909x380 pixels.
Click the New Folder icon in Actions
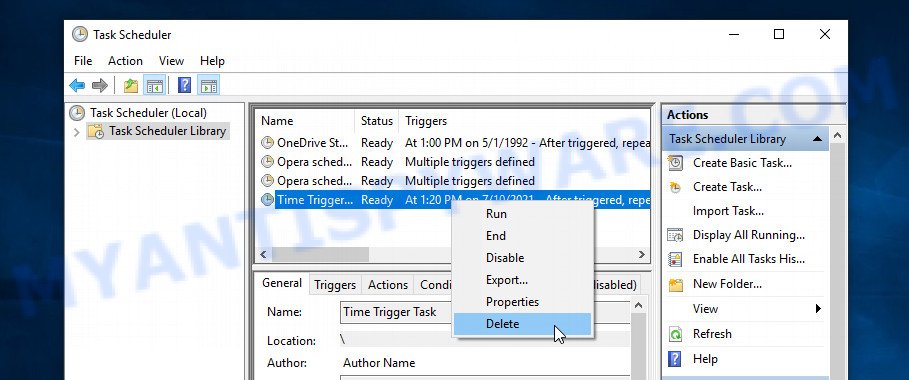(675, 284)
